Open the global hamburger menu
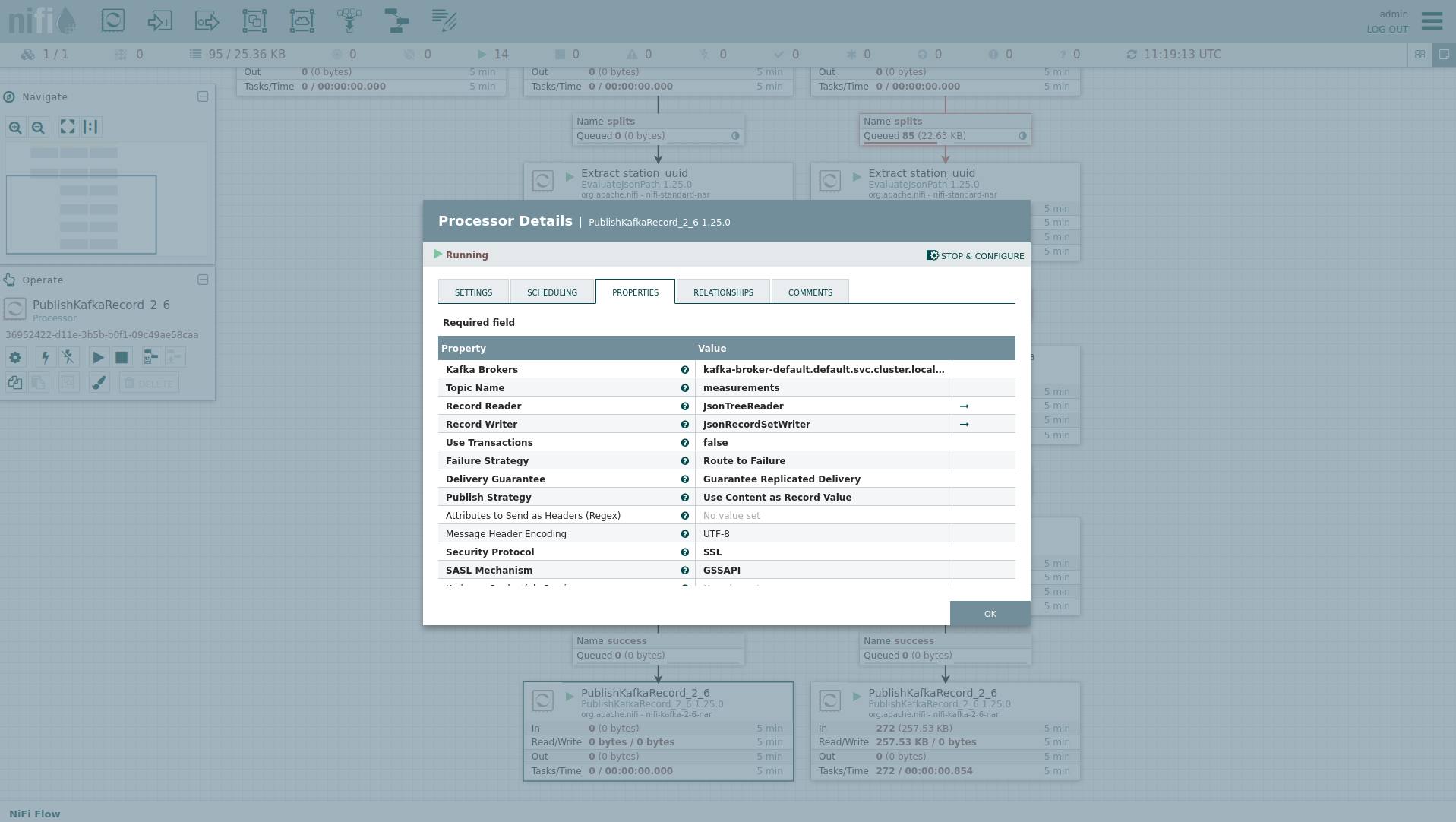This screenshot has height=822, width=1456. click(x=1432, y=21)
